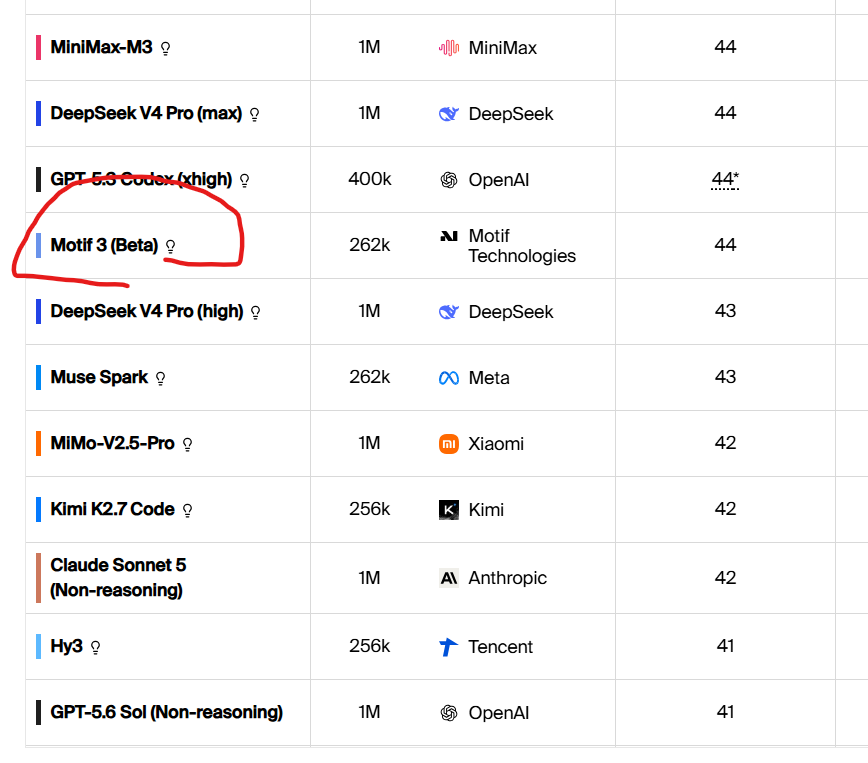The image size is (868, 763).
Task: Click the Kimi black K logo
Action: point(449,510)
